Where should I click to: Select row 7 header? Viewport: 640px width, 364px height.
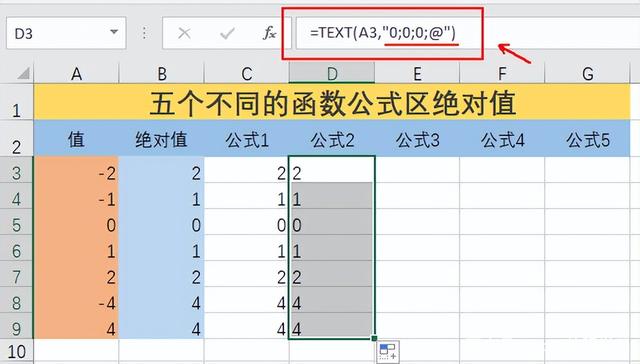16,274
